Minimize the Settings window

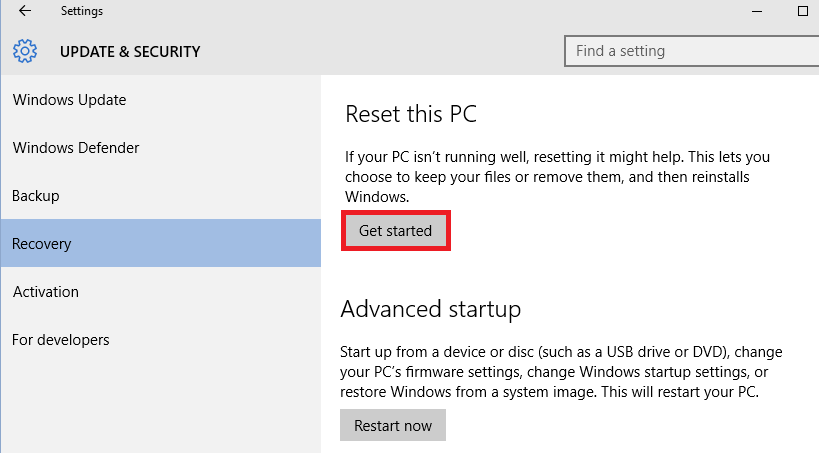coord(755,11)
